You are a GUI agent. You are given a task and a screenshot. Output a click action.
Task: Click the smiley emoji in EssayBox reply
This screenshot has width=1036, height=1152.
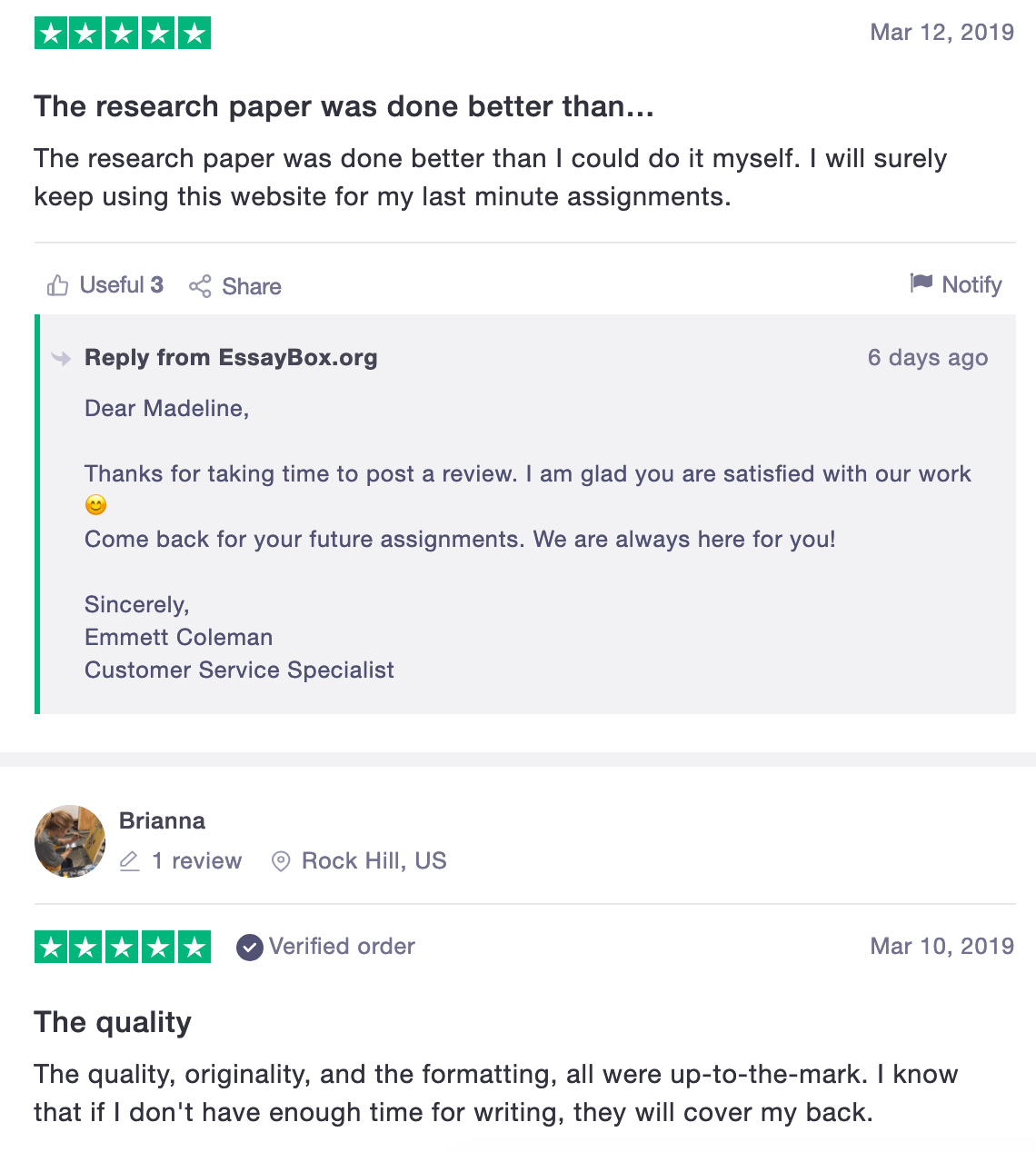(95, 505)
